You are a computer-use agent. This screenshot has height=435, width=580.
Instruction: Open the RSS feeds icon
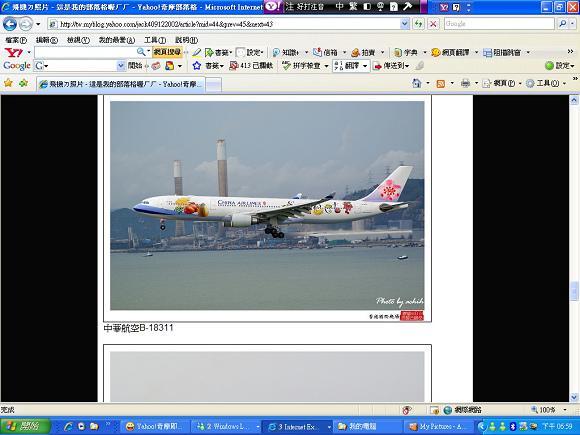[441, 84]
